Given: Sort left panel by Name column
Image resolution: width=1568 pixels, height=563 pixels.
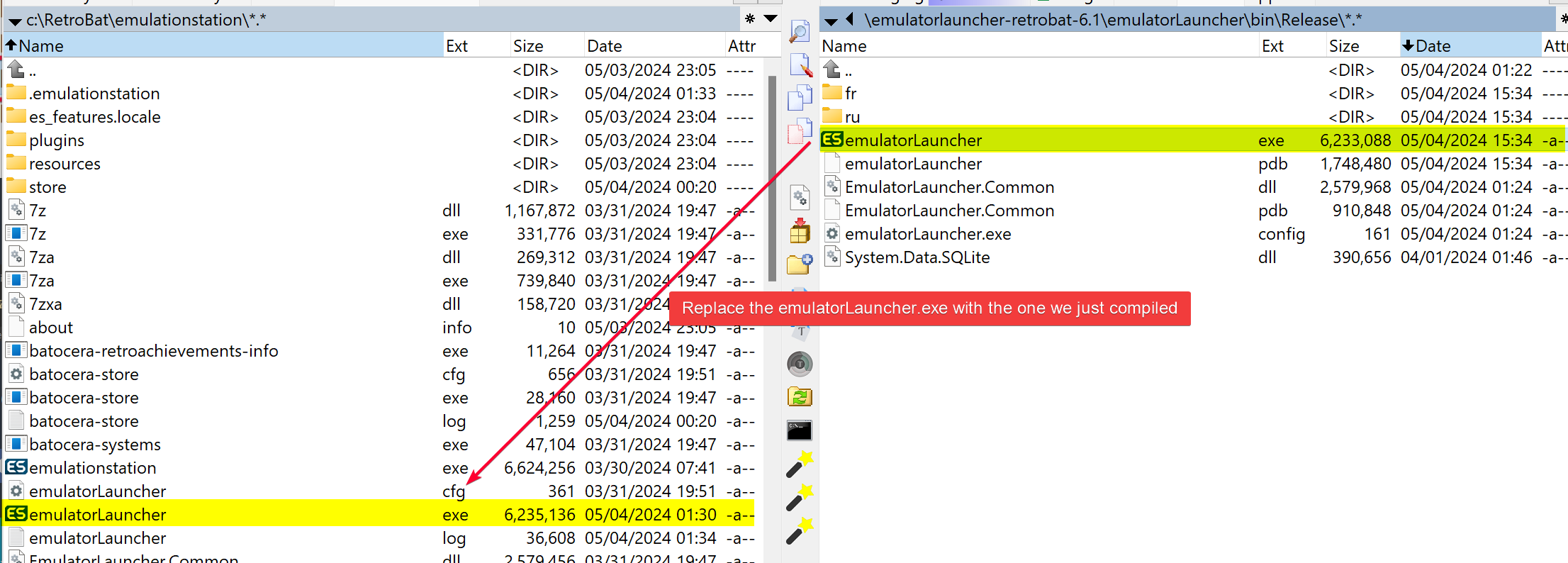Looking at the screenshot, I should [223, 45].
